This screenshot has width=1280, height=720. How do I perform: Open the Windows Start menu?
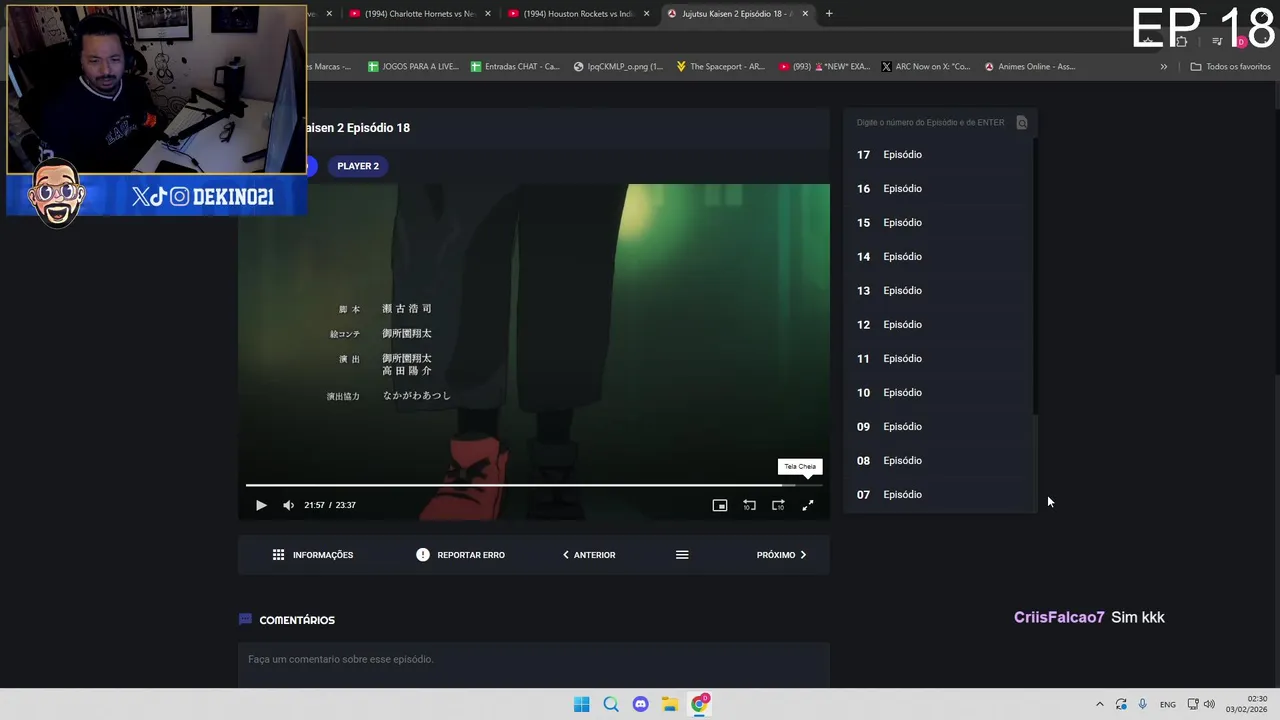tap(581, 704)
